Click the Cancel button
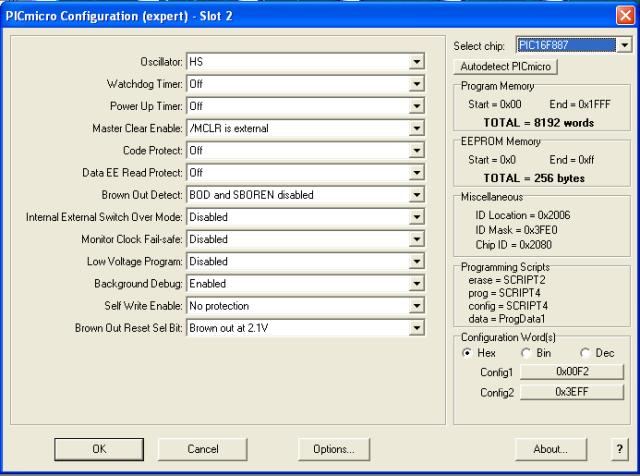This screenshot has height=476, width=640. pyautogui.click(x=202, y=449)
